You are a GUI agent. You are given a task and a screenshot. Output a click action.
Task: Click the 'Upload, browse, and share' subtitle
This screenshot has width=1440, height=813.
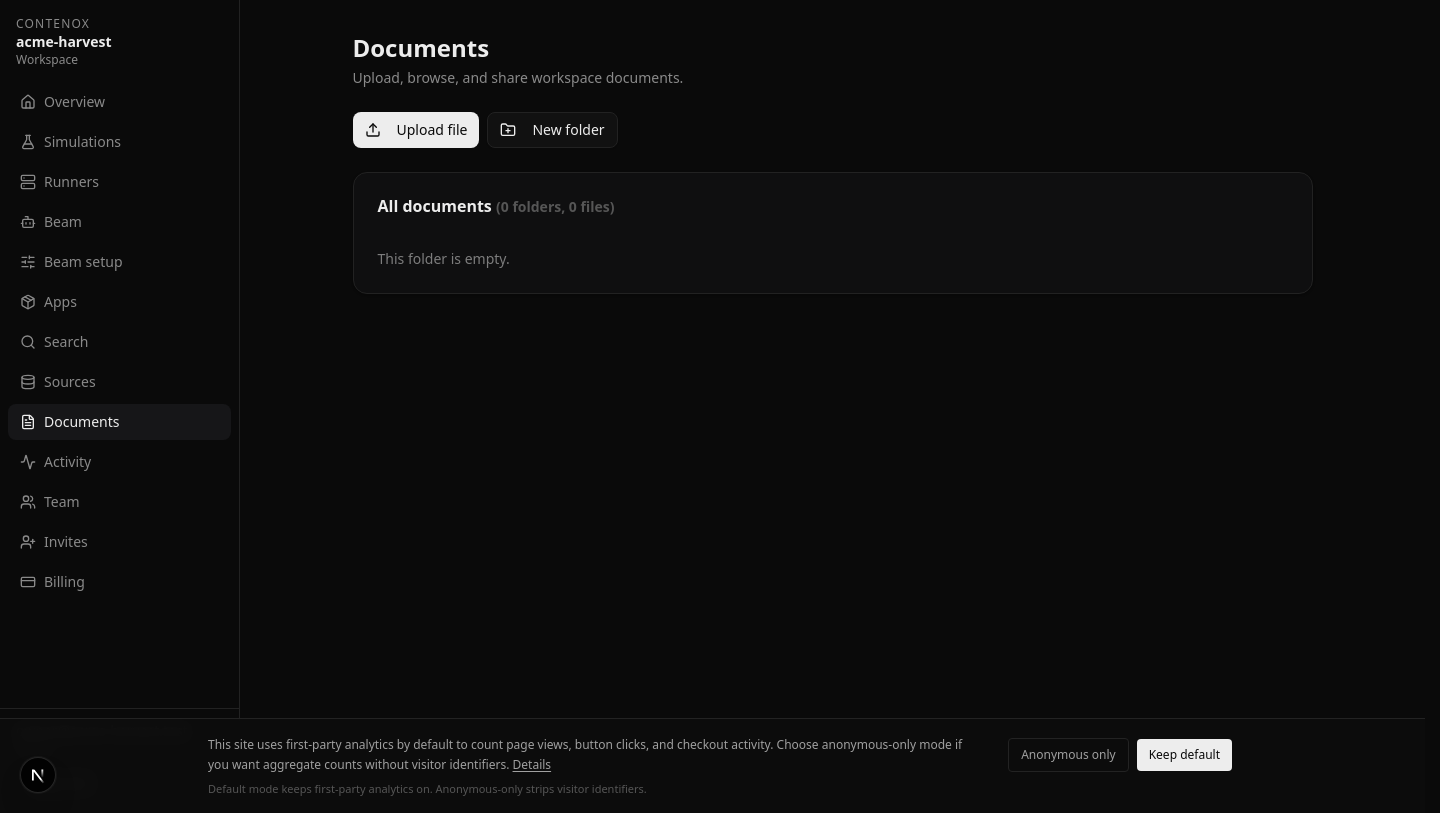pyautogui.click(x=518, y=78)
